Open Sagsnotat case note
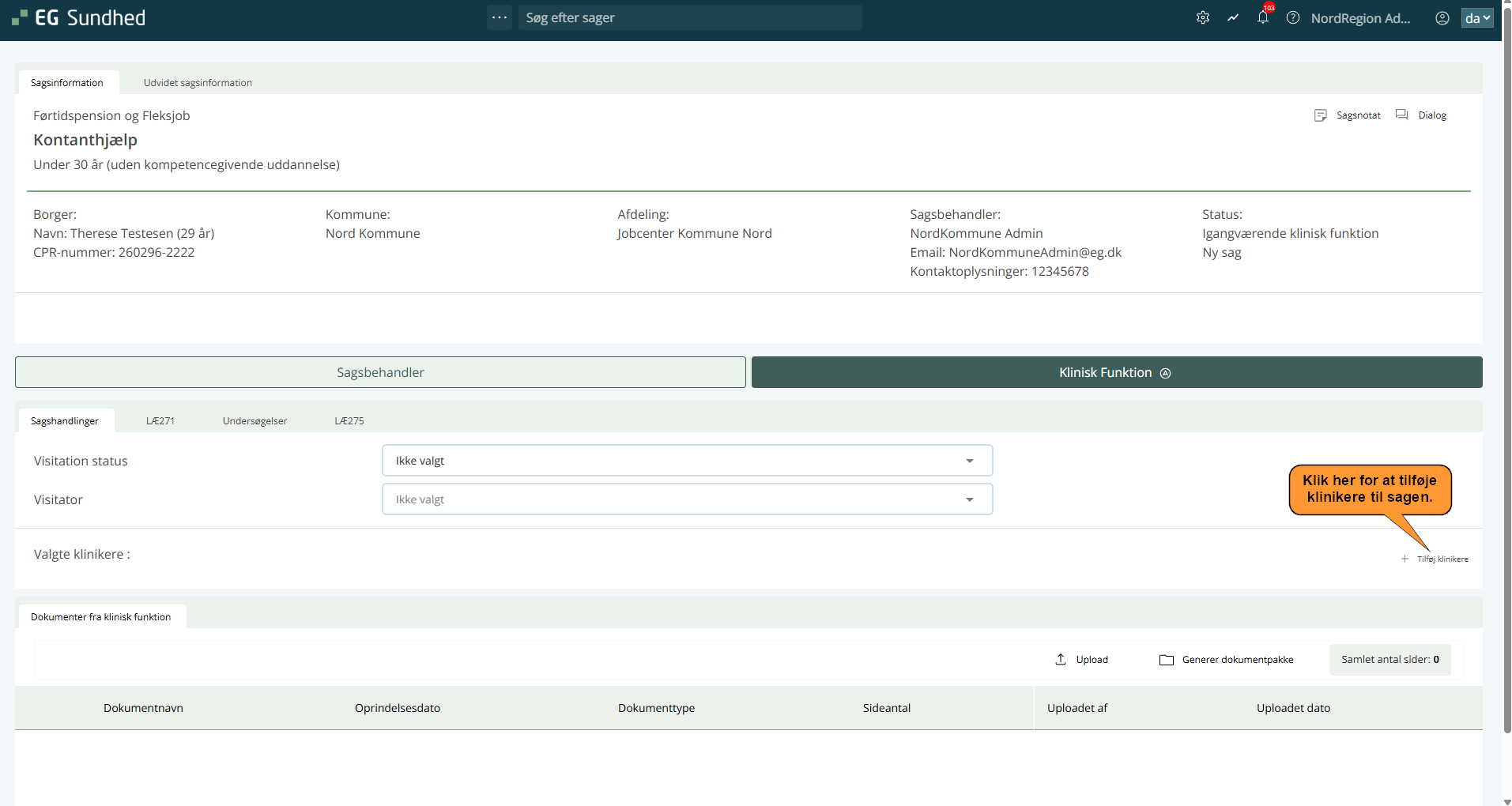 pyautogui.click(x=1348, y=115)
